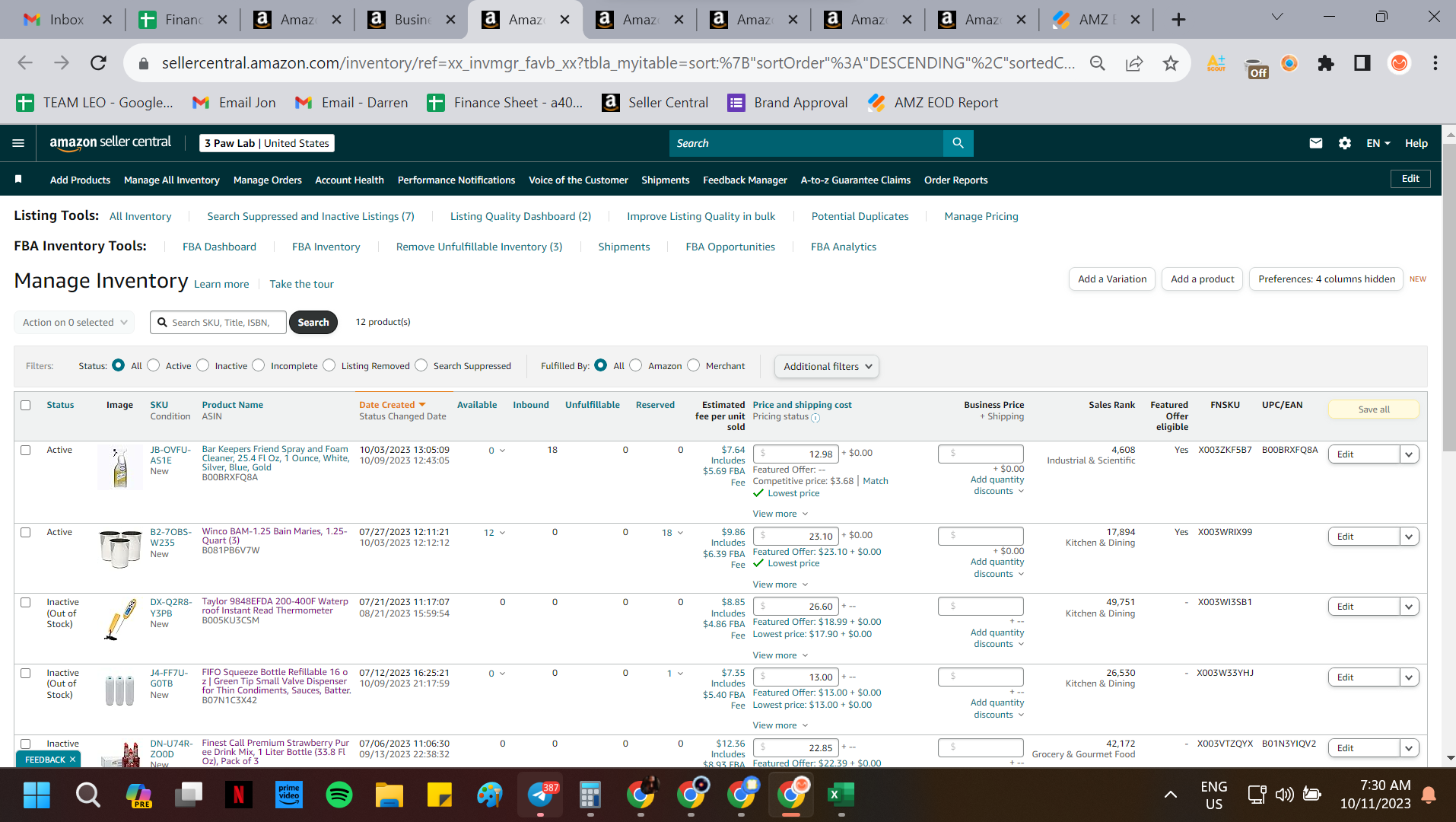
Task: Open the Extensions puzzle piece icon
Action: [1326, 63]
